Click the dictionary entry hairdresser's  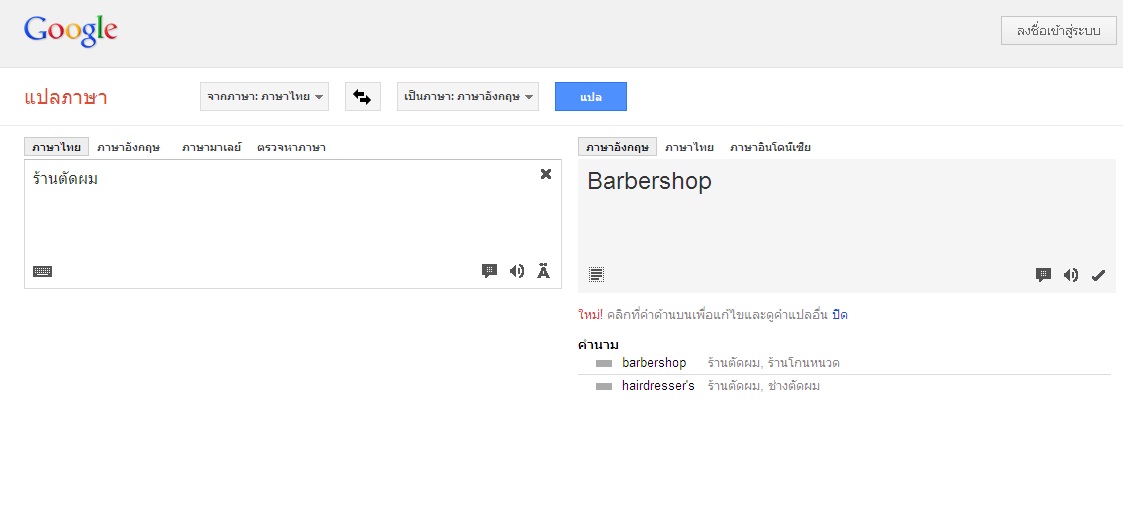pos(658,386)
